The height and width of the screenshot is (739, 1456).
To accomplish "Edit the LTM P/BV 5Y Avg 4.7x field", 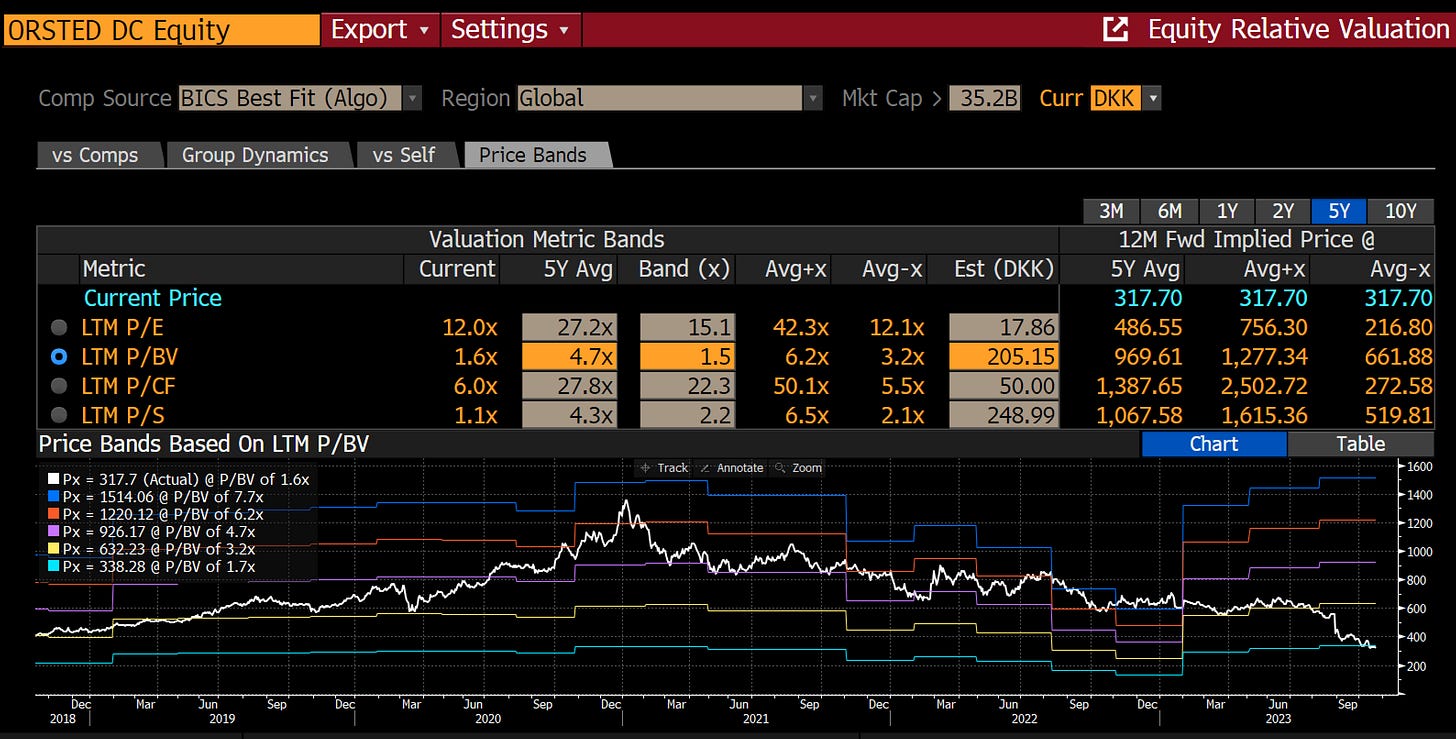I will (x=568, y=356).
